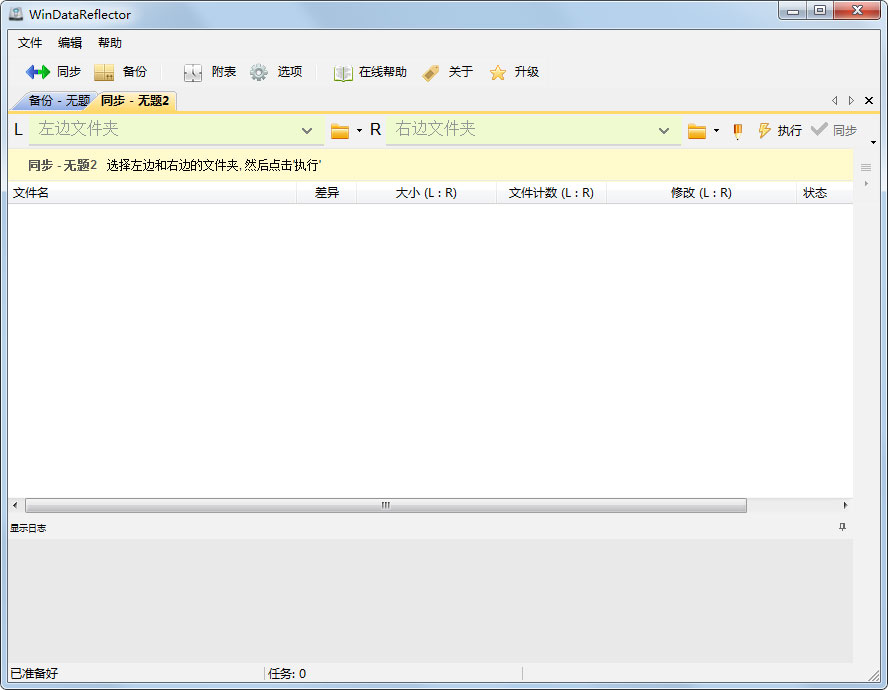Click the scrollbar left arrow
Screen dimensions: 888x690
(x=15, y=505)
